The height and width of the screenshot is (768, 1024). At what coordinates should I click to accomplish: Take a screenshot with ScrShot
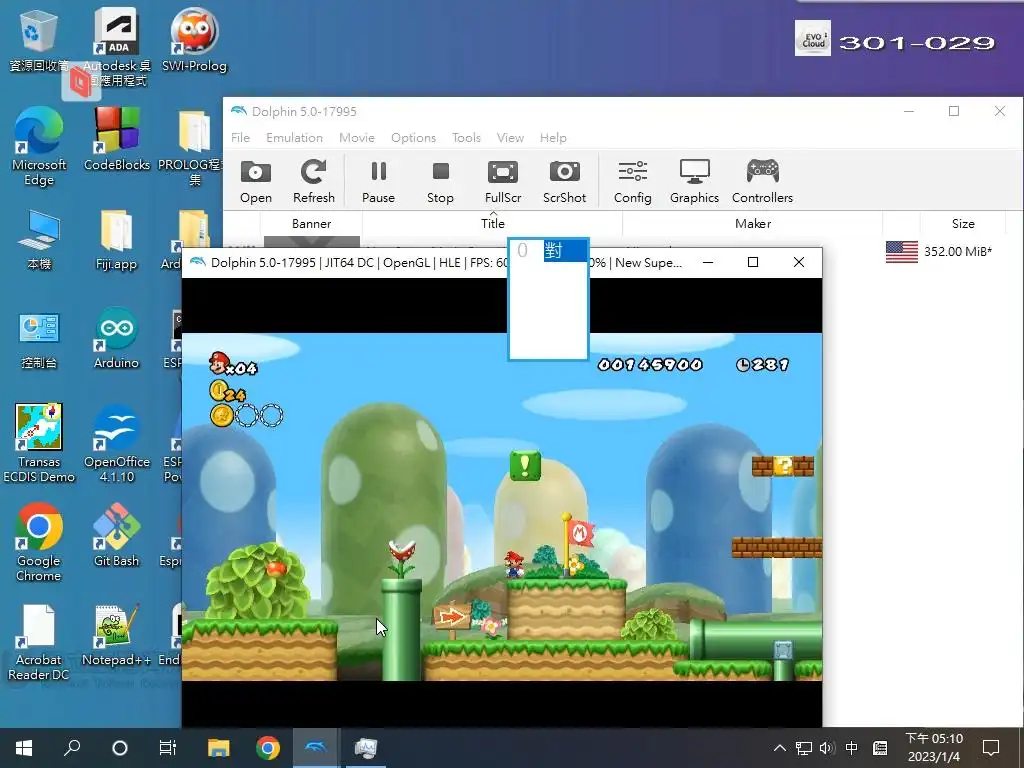pos(564,182)
